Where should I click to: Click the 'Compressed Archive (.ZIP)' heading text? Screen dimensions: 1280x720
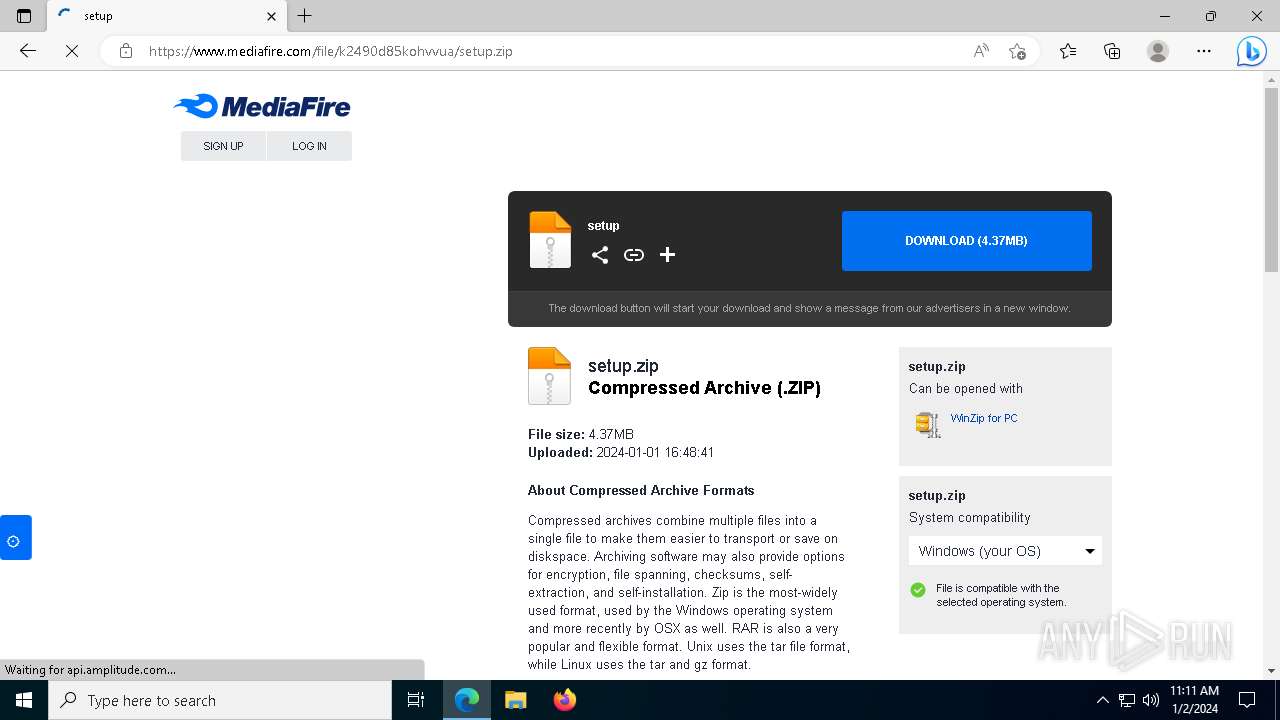click(x=704, y=388)
